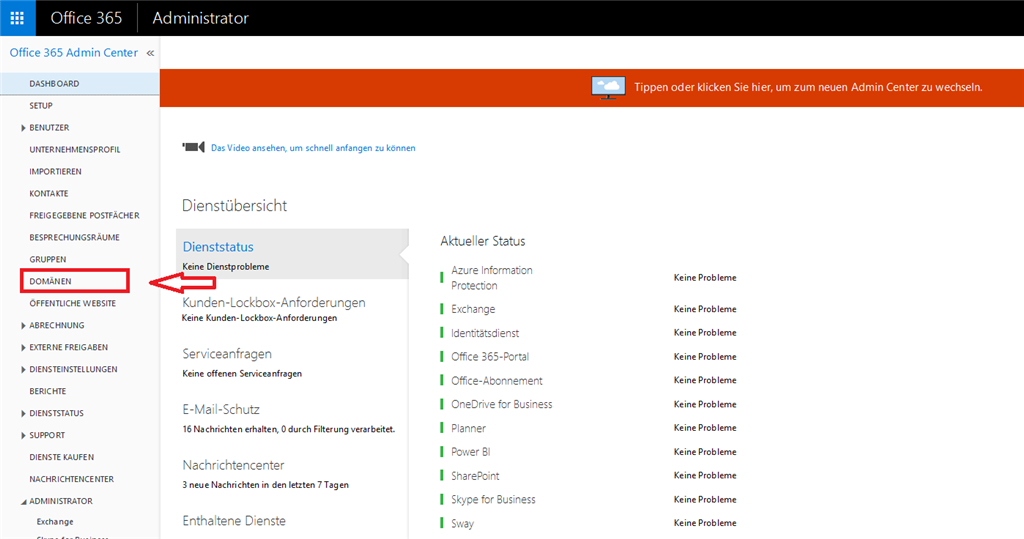Go to Dienste kaufen
The height and width of the screenshot is (539, 1024).
coord(61,457)
